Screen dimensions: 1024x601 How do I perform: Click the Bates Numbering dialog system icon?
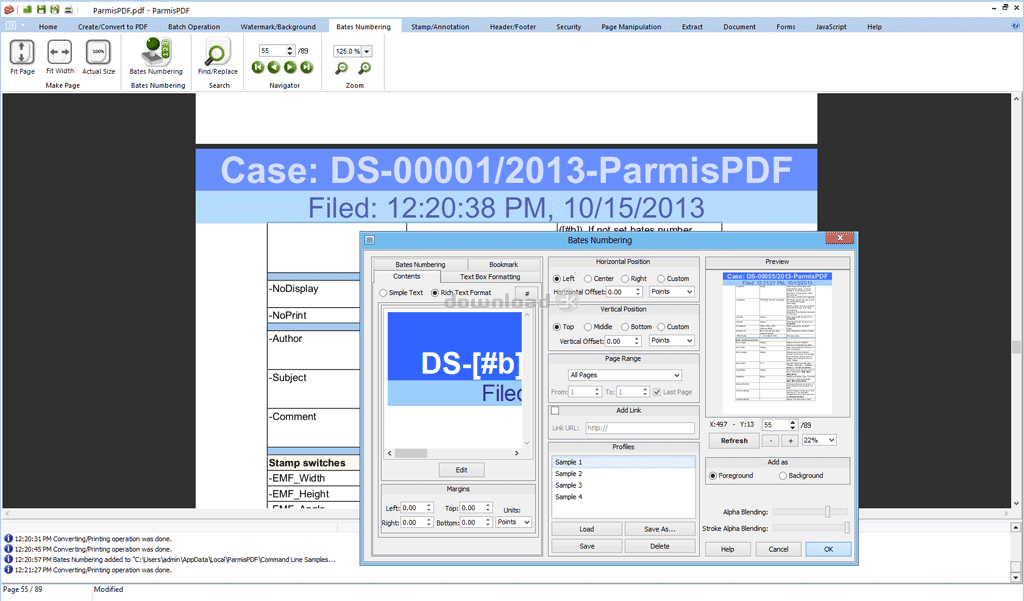point(370,240)
